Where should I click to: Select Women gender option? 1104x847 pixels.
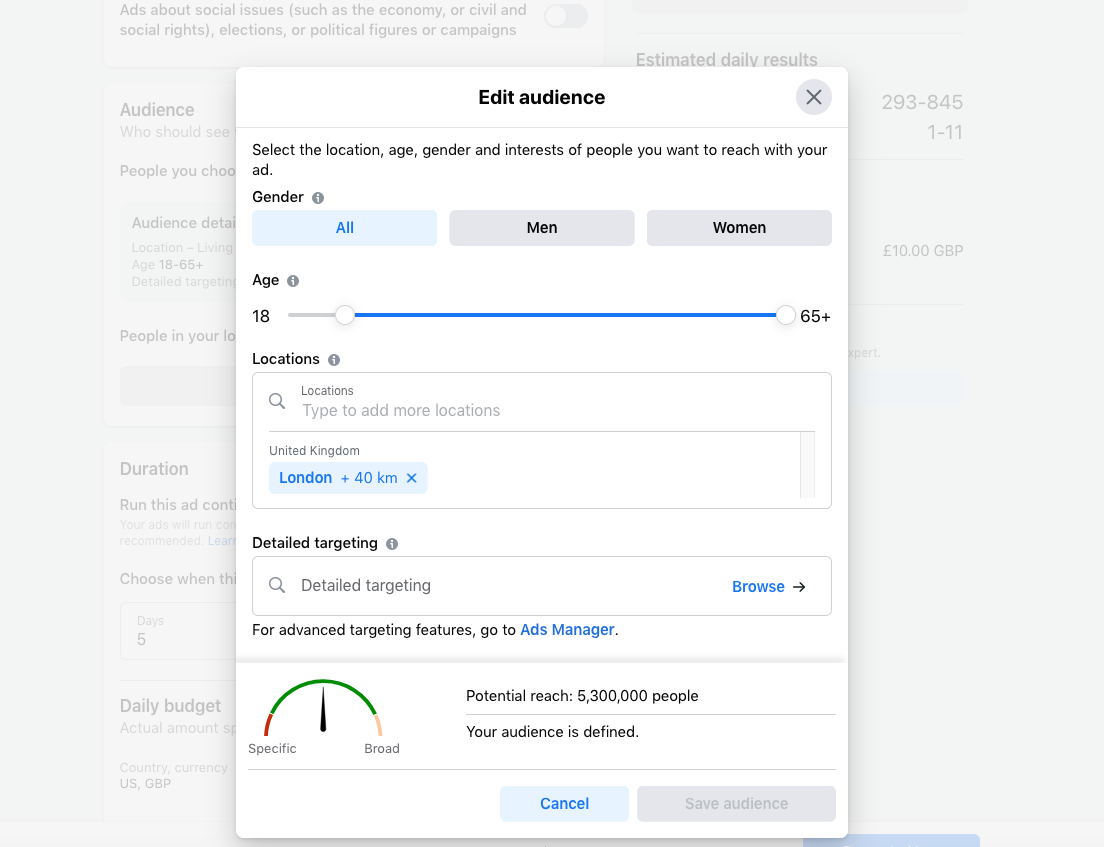point(739,228)
